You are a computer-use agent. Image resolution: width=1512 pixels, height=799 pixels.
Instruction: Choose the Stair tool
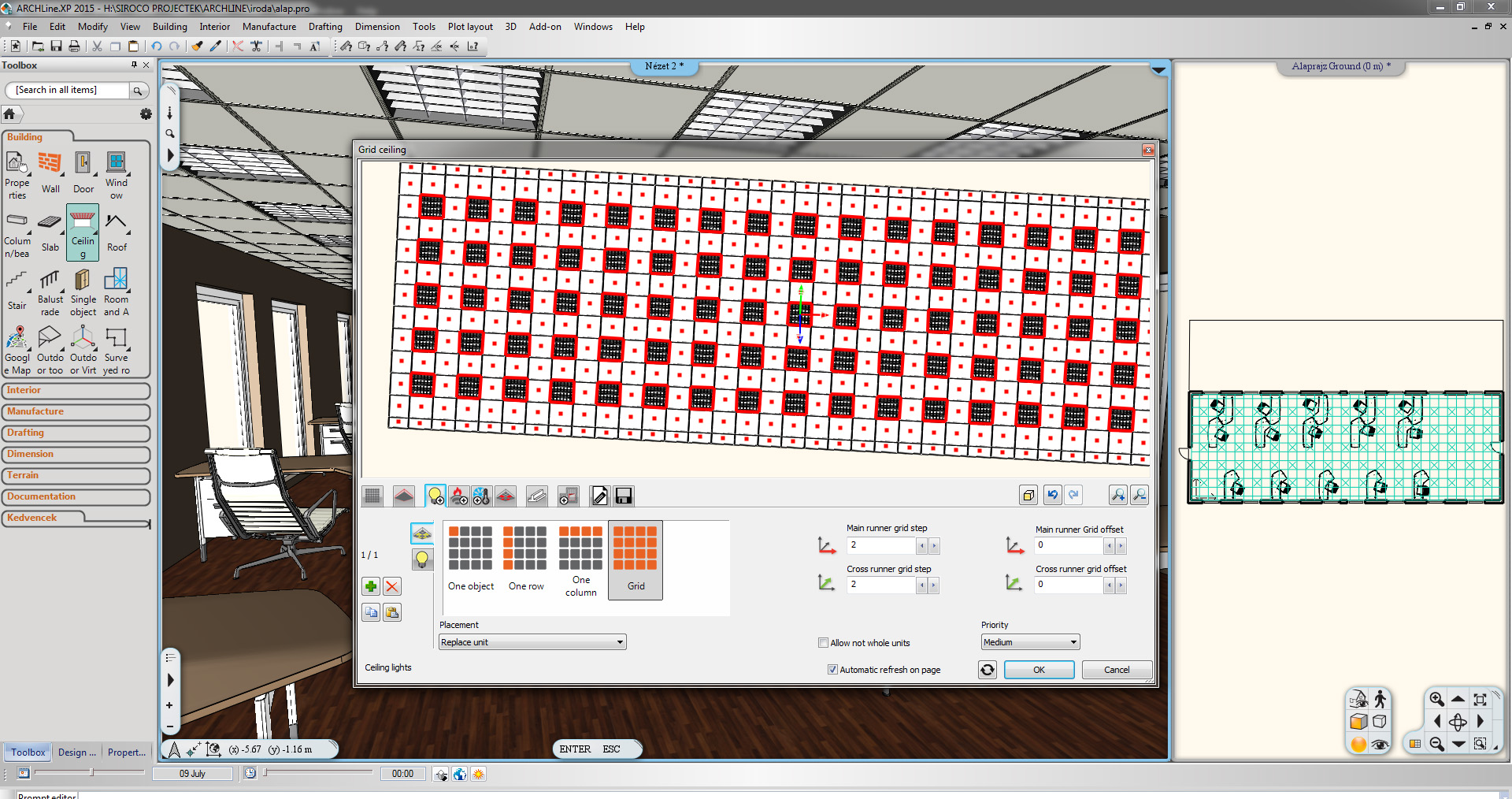17,289
